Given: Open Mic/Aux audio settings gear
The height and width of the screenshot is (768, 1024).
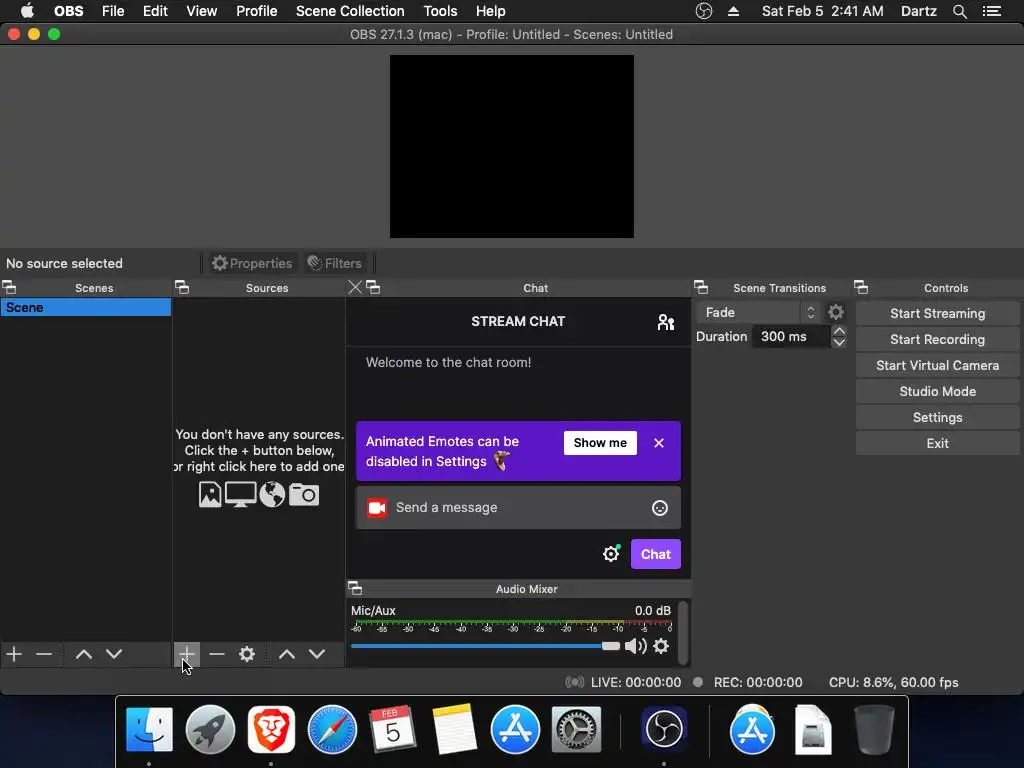Looking at the screenshot, I should tap(661, 646).
